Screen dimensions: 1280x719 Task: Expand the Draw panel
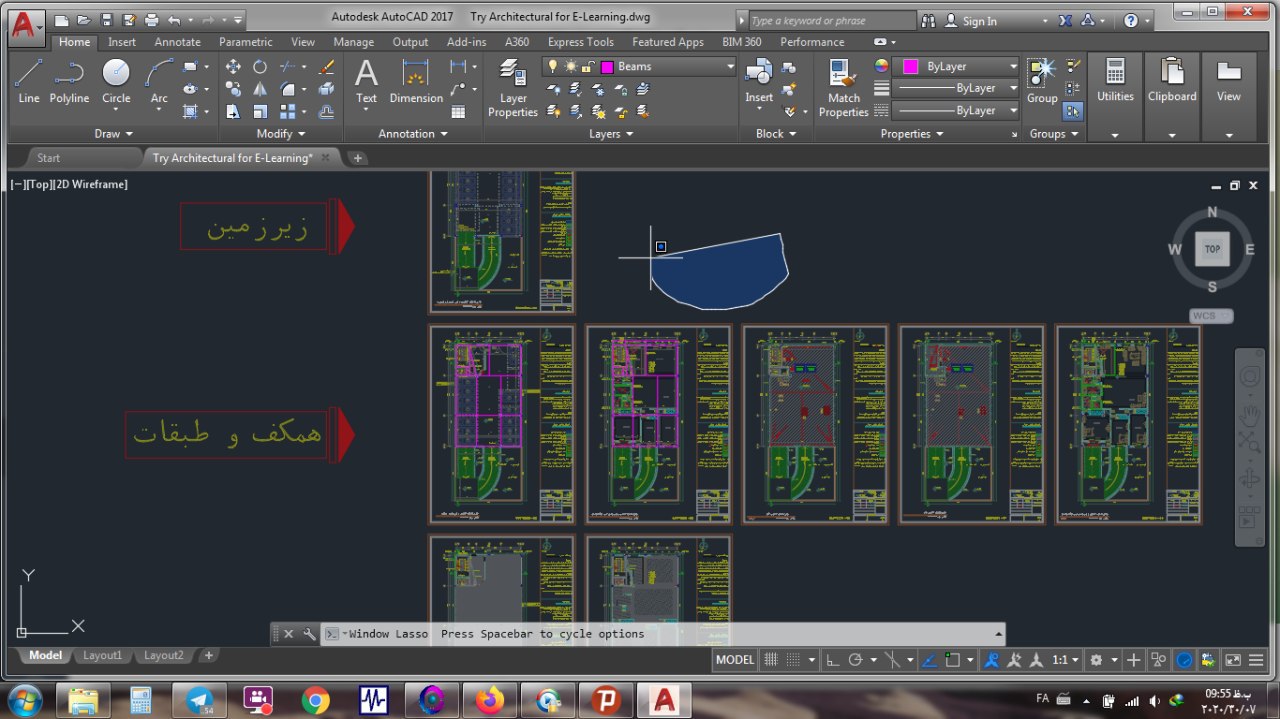[x=113, y=134]
